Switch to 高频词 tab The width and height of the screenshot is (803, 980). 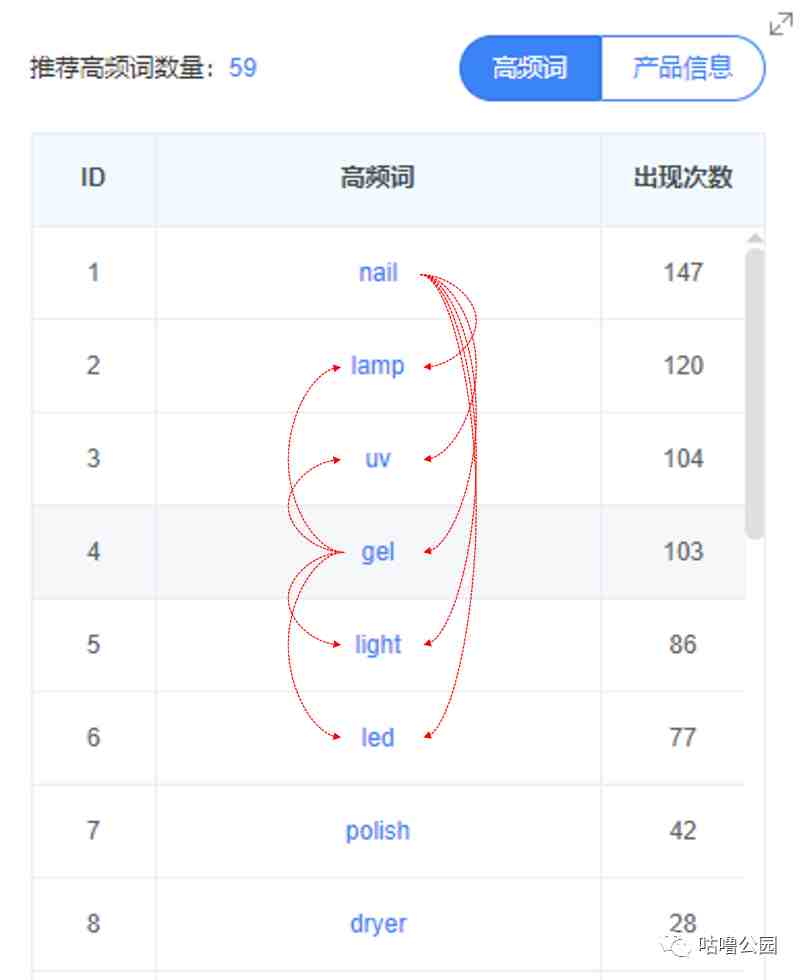pyautogui.click(x=530, y=68)
